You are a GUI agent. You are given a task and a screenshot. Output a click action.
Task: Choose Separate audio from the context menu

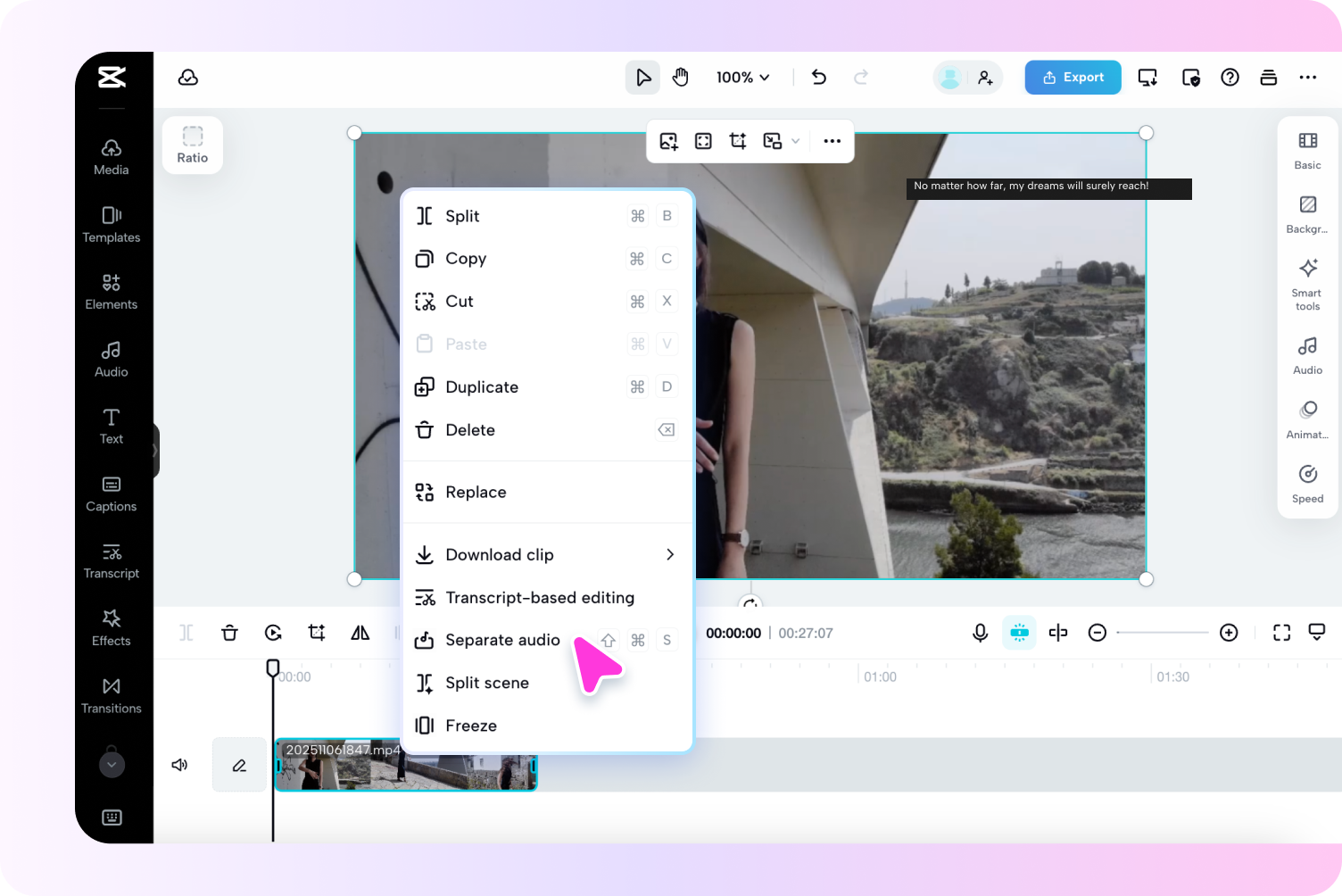click(x=502, y=640)
